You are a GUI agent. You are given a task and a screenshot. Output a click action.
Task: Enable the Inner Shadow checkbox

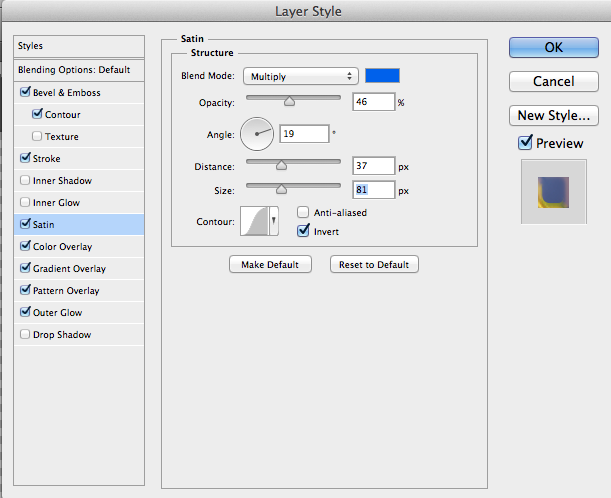[x=25, y=180]
